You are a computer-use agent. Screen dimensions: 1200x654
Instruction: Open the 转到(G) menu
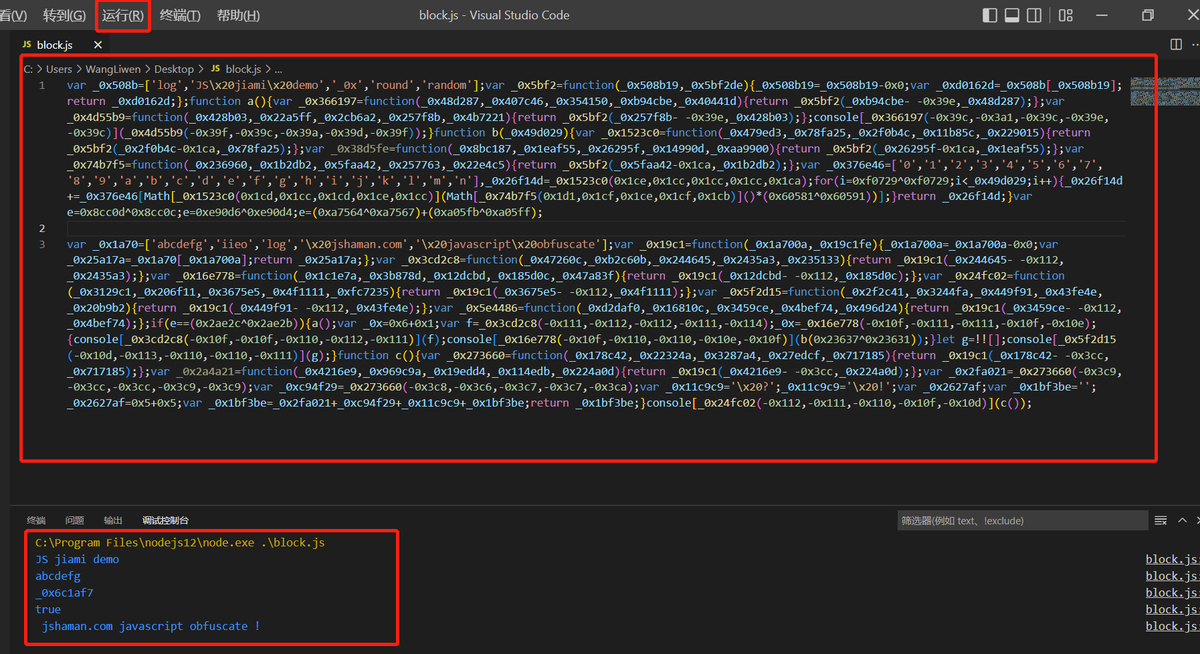pos(64,15)
